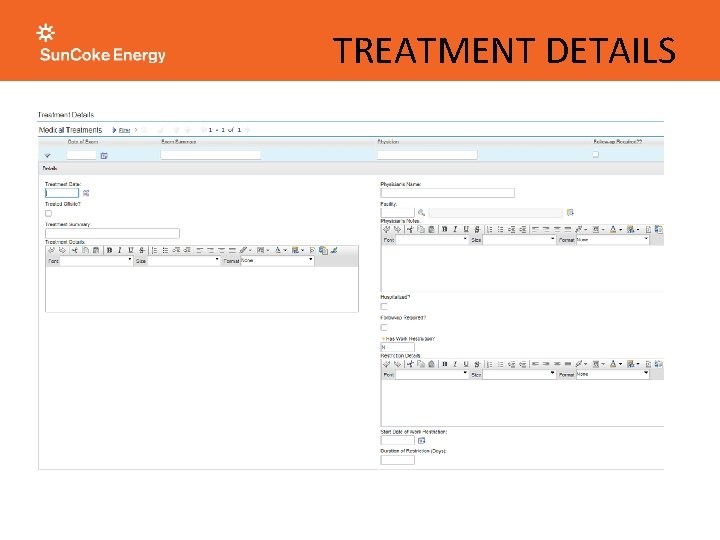Click Filter link in Medical Treatments header

click(x=124, y=130)
